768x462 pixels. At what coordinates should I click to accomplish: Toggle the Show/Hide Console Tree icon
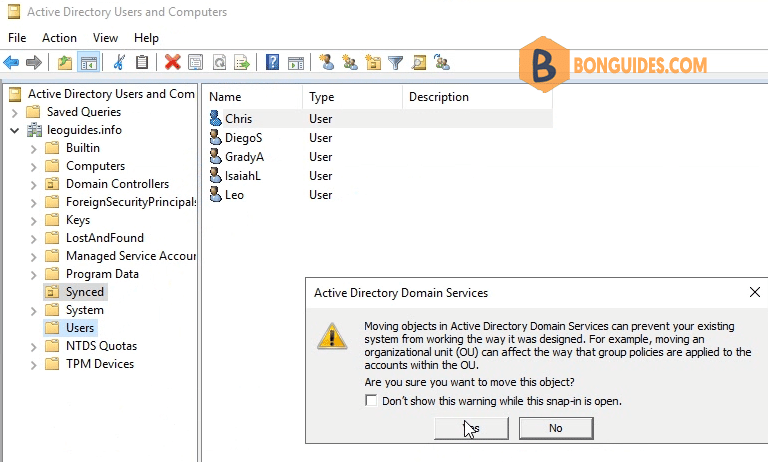tap(89, 63)
